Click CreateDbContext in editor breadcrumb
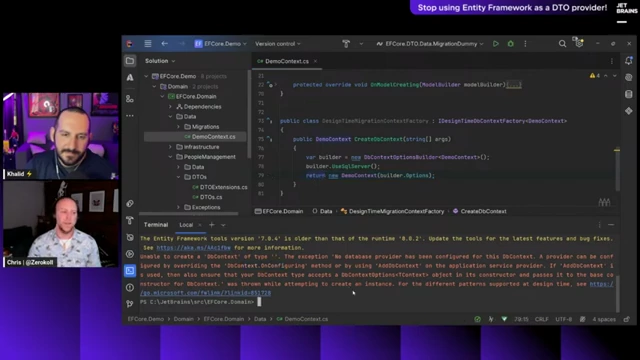Screen dimensions: 640x360 (x=483, y=211)
